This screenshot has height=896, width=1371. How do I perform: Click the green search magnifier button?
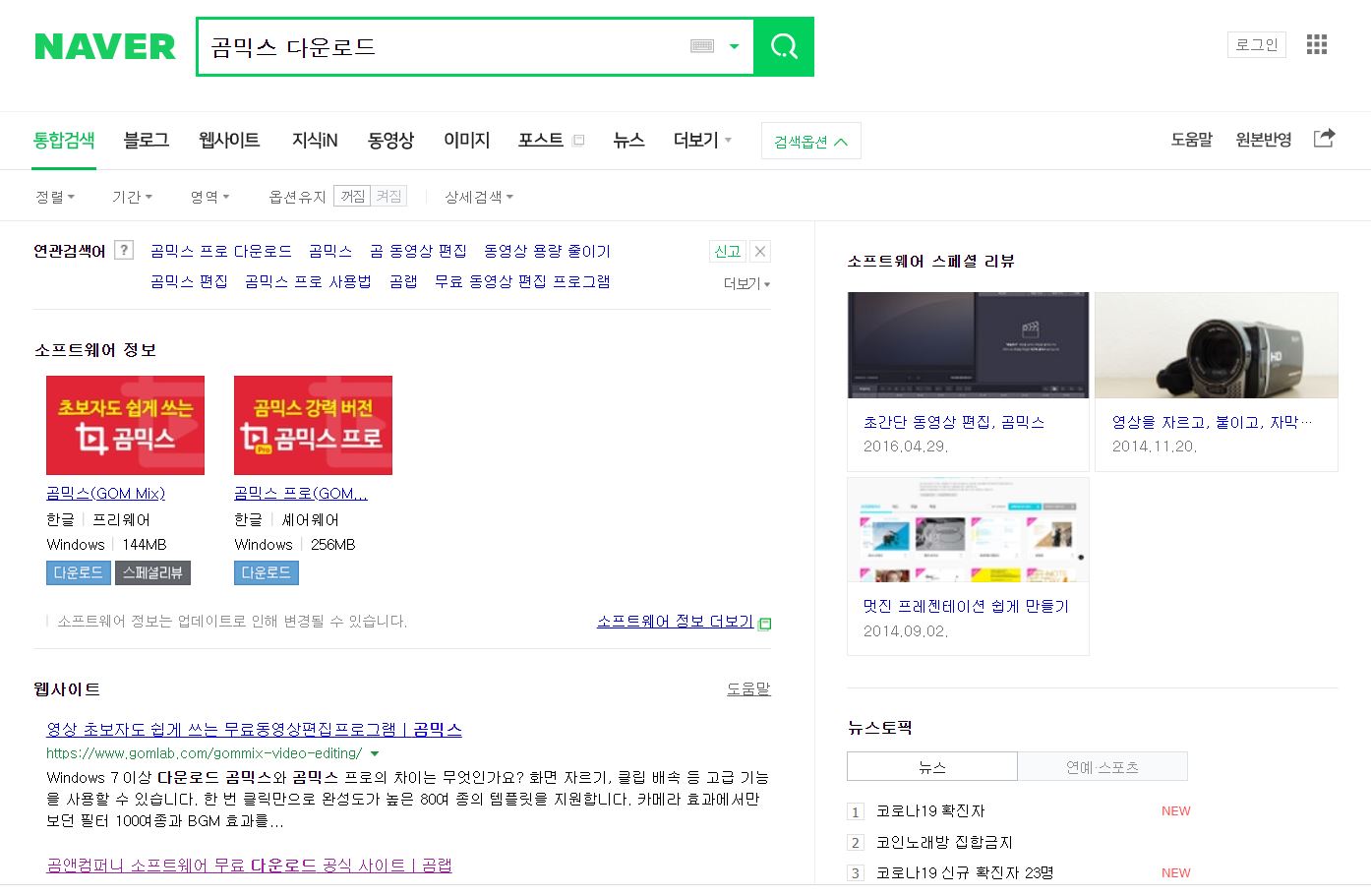(784, 46)
